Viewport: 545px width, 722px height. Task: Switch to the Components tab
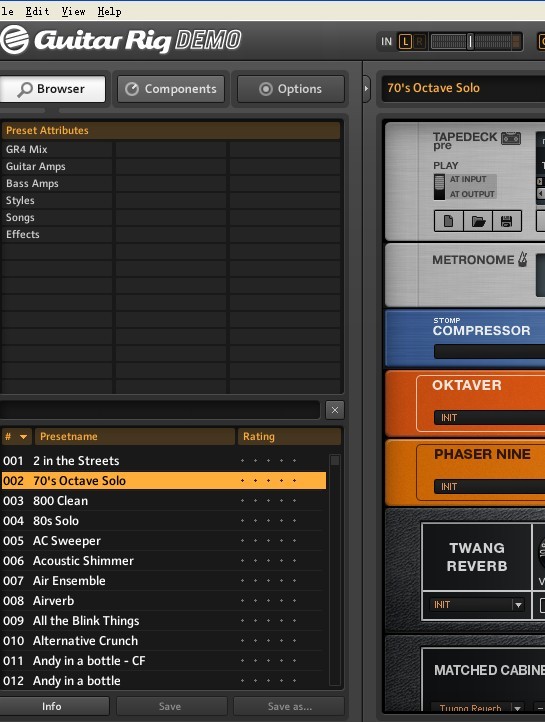171,89
